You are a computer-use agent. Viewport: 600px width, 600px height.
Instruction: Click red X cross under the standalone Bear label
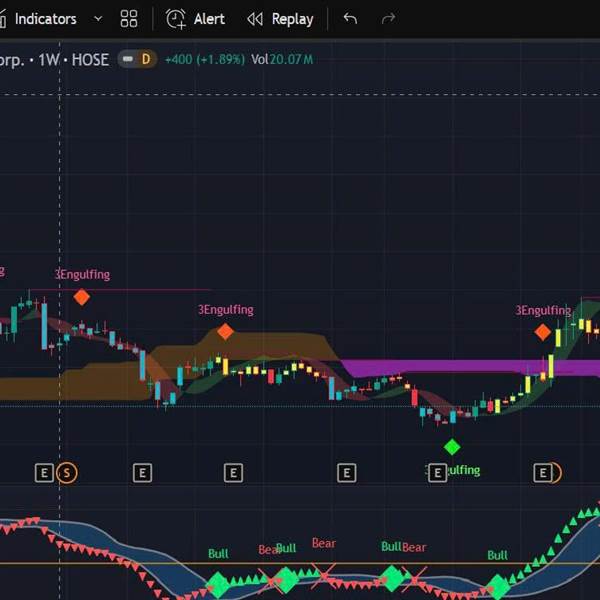click(x=324, y=576)
